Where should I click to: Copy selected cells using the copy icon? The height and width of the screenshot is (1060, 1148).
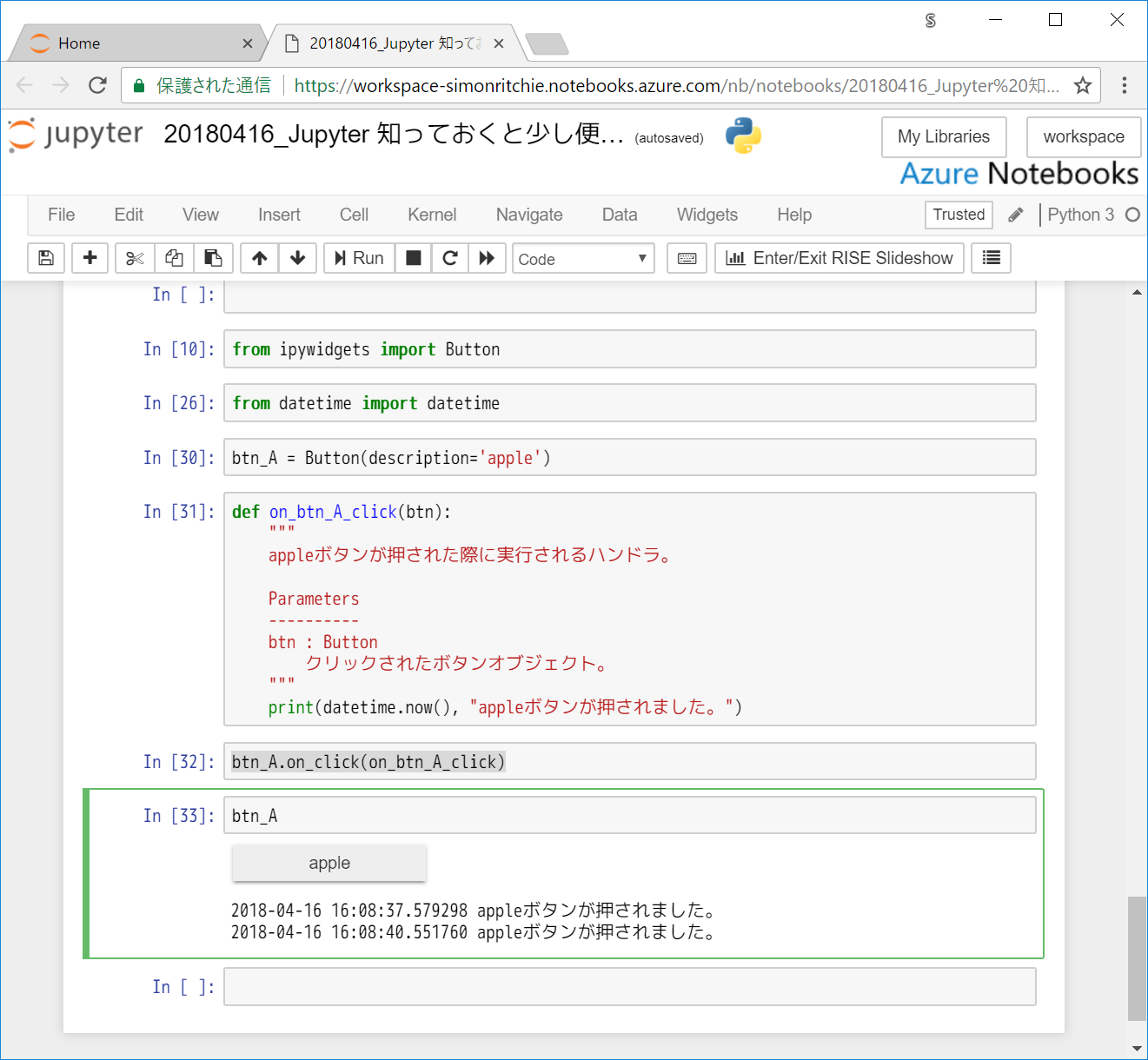point(173,258)
